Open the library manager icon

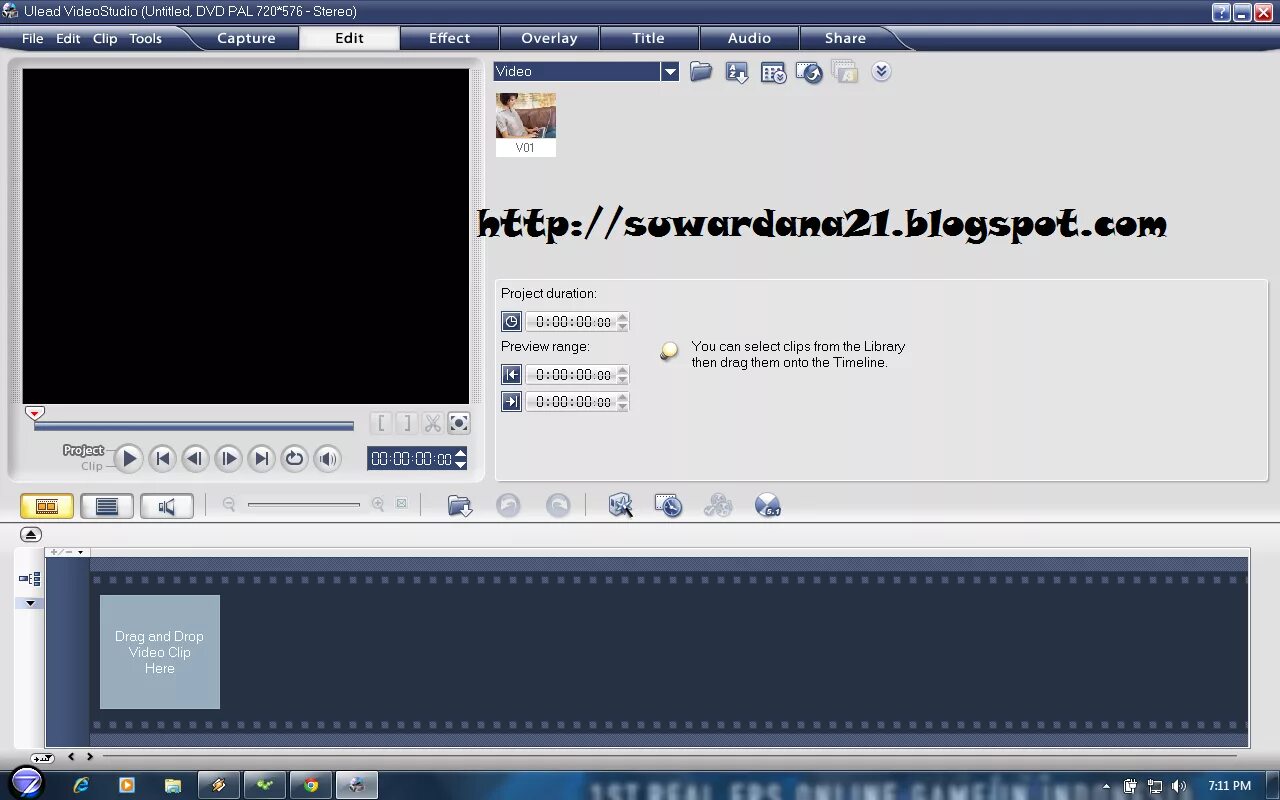coord(773,72)
